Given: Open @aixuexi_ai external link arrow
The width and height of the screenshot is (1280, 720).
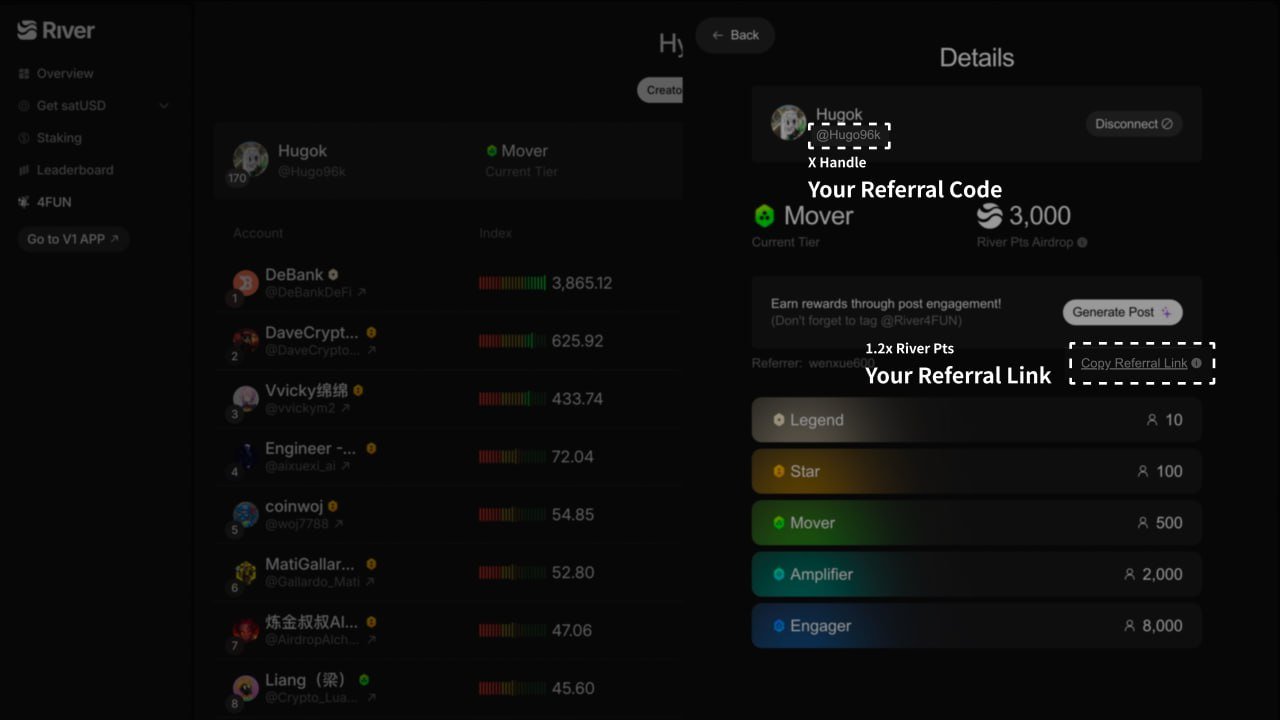Looking at the screenshot, I should [x=345, y=467].
